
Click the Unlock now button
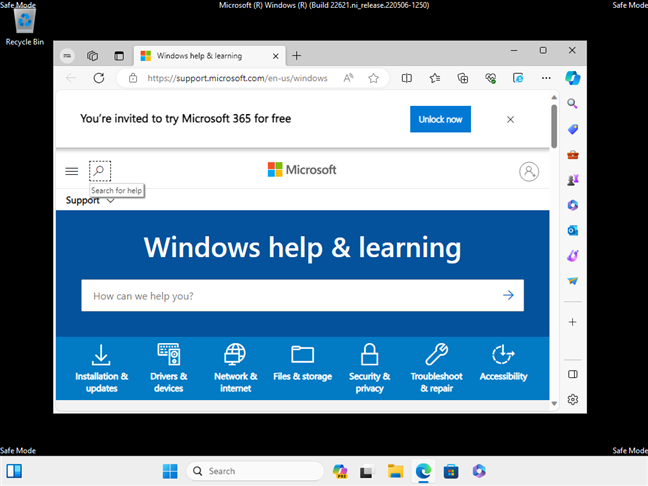[440, 119]
